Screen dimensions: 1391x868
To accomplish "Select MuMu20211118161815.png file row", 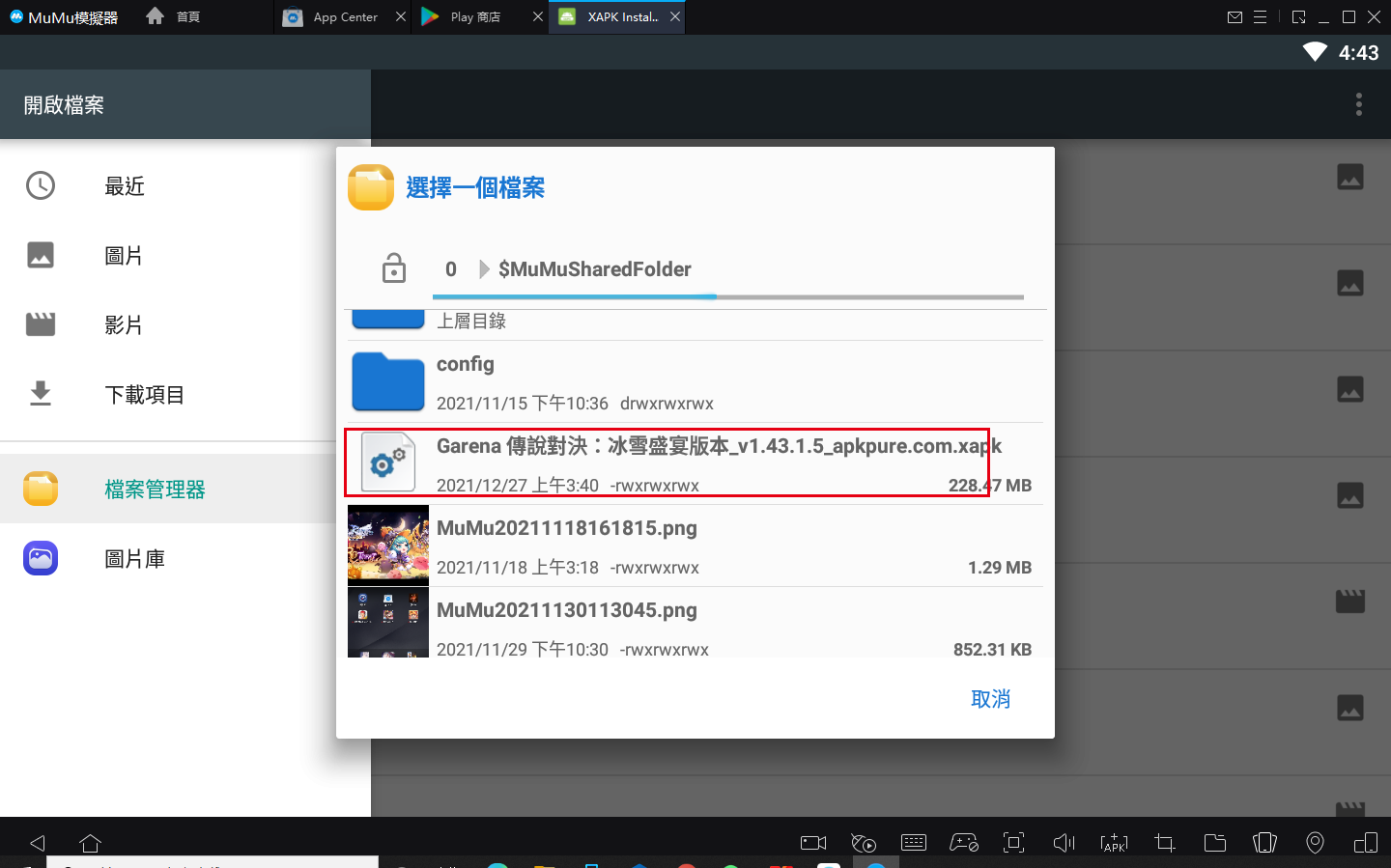I will (x=695, y=546).
